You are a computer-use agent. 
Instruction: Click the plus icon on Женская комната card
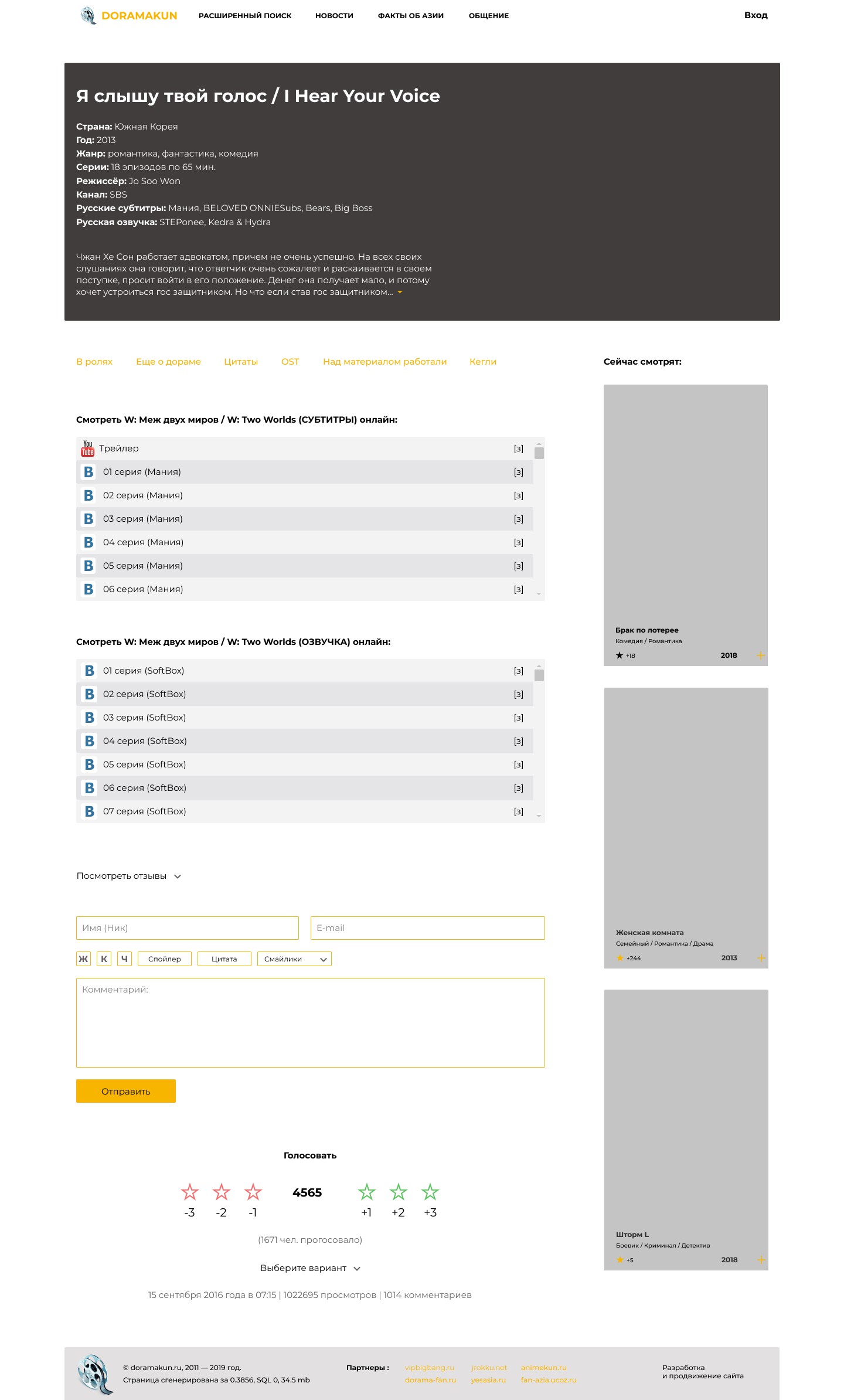pyautogui.click(x=761, y=958)
